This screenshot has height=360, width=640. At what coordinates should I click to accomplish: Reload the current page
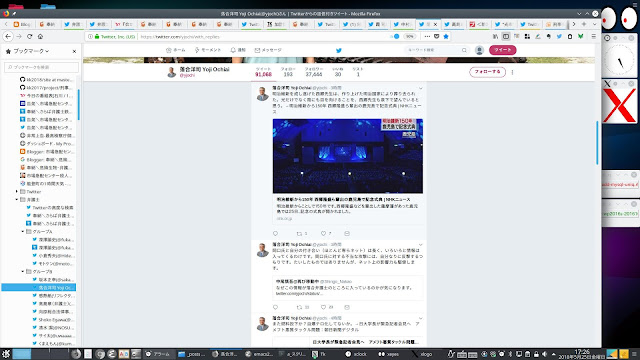[29, 36]
